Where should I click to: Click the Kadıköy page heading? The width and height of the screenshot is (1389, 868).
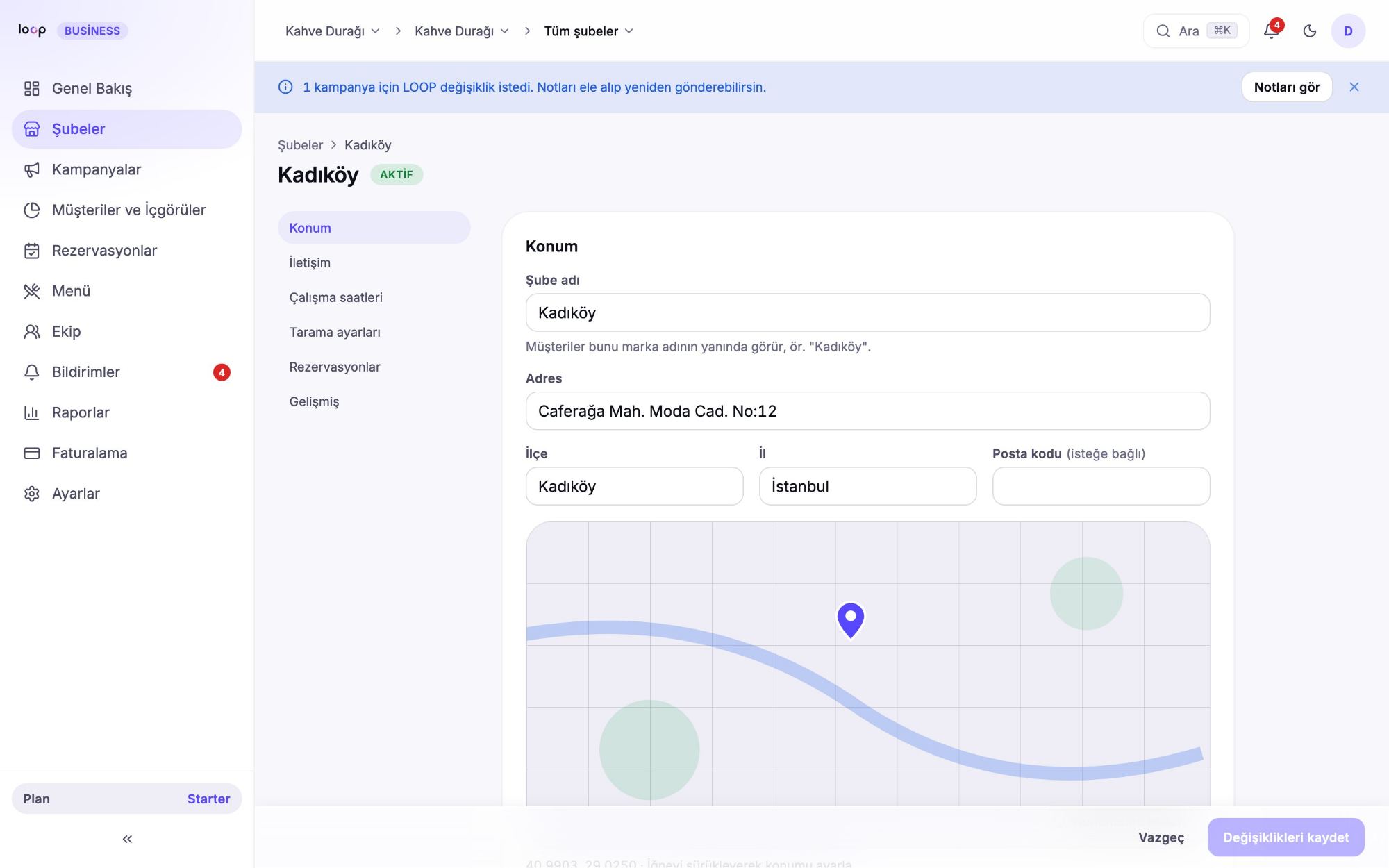pos(318,174)
